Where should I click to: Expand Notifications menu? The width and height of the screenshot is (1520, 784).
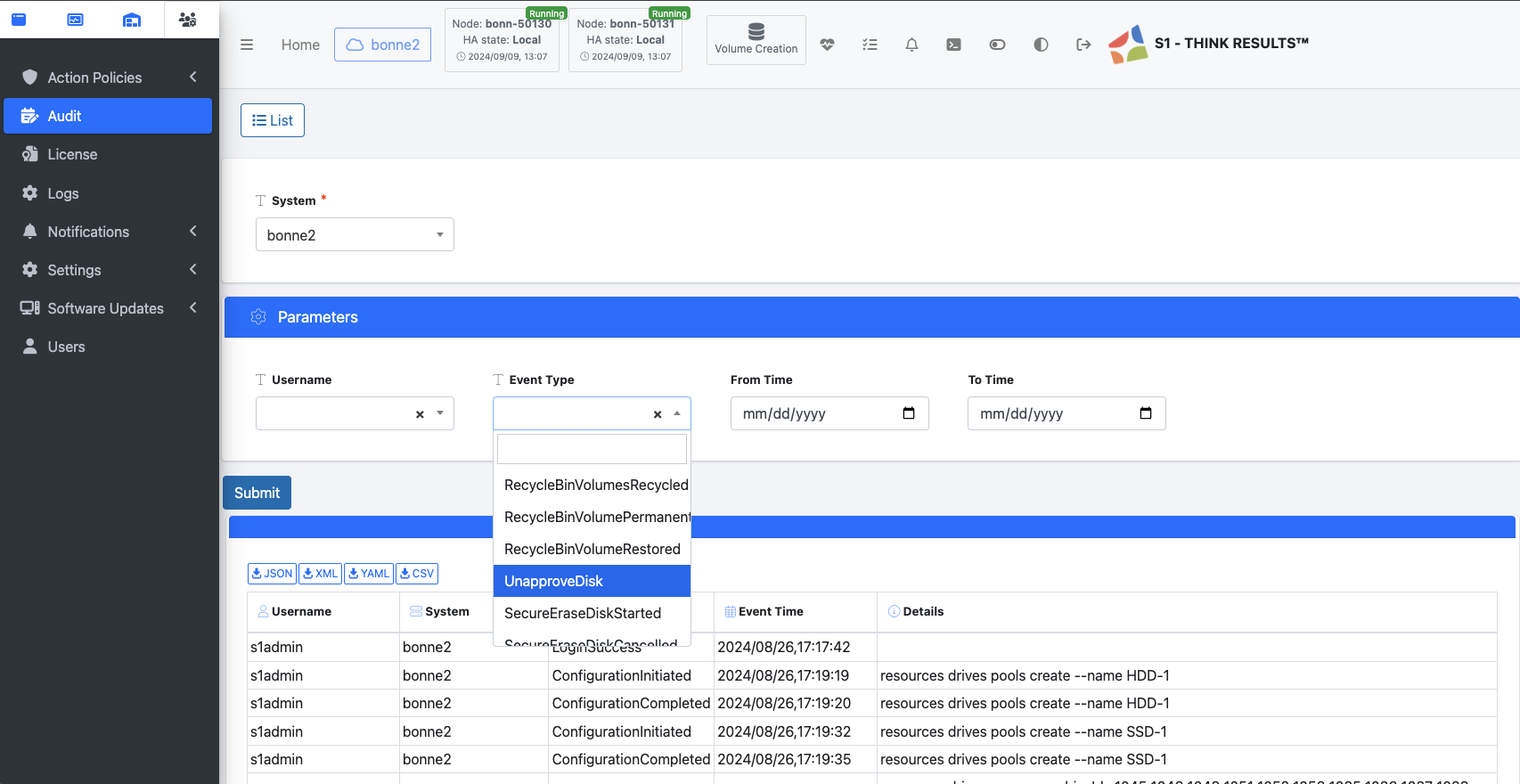(x=108, y=232)
